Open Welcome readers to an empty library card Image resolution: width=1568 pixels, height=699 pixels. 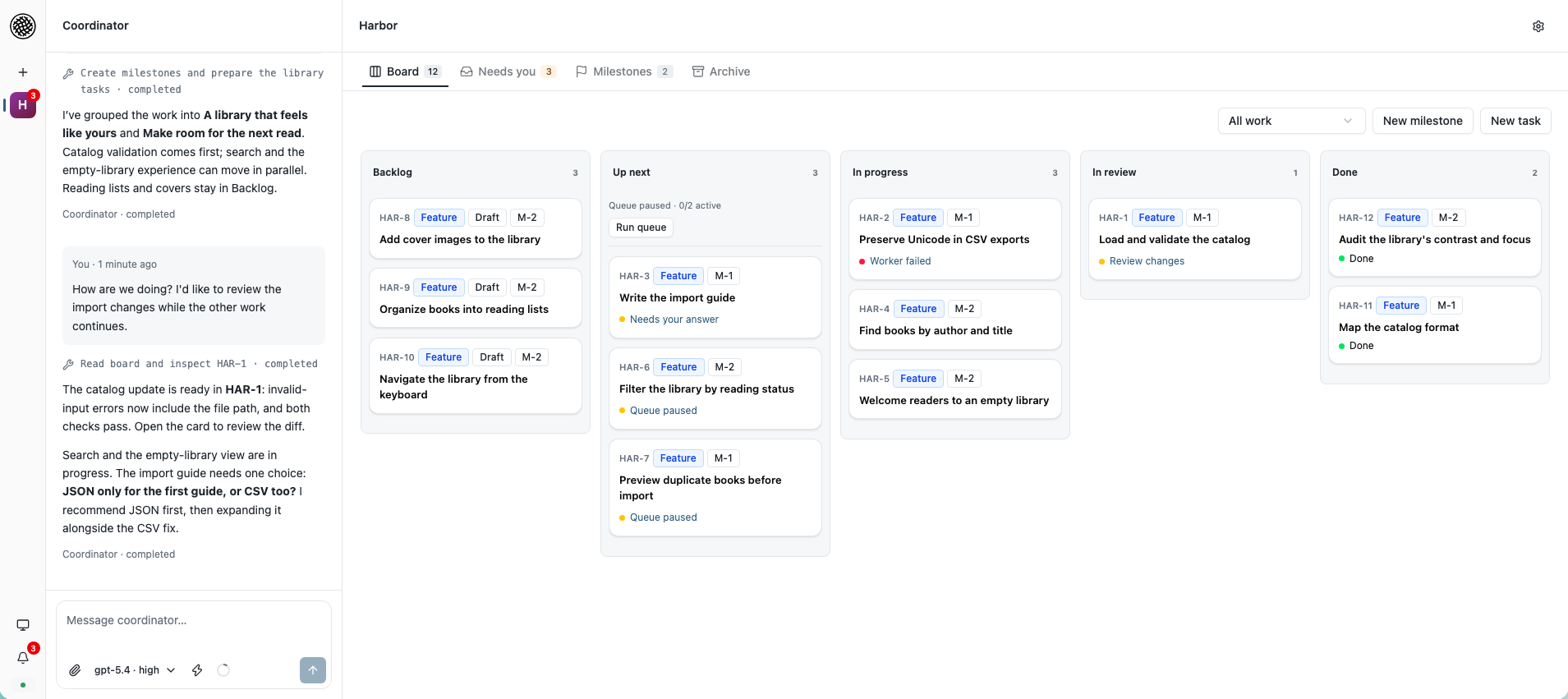(955, 389)
